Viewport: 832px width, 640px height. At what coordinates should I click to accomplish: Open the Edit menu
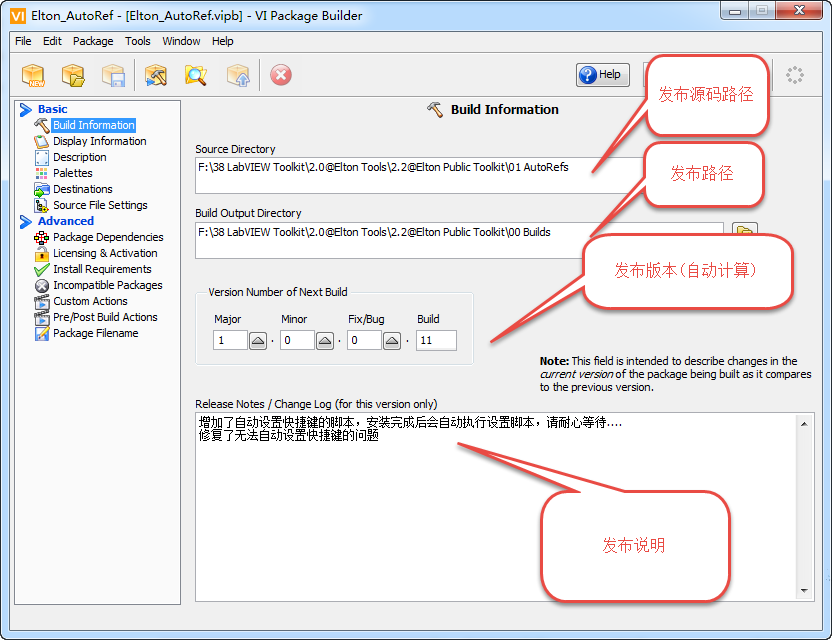click(52, 41)
